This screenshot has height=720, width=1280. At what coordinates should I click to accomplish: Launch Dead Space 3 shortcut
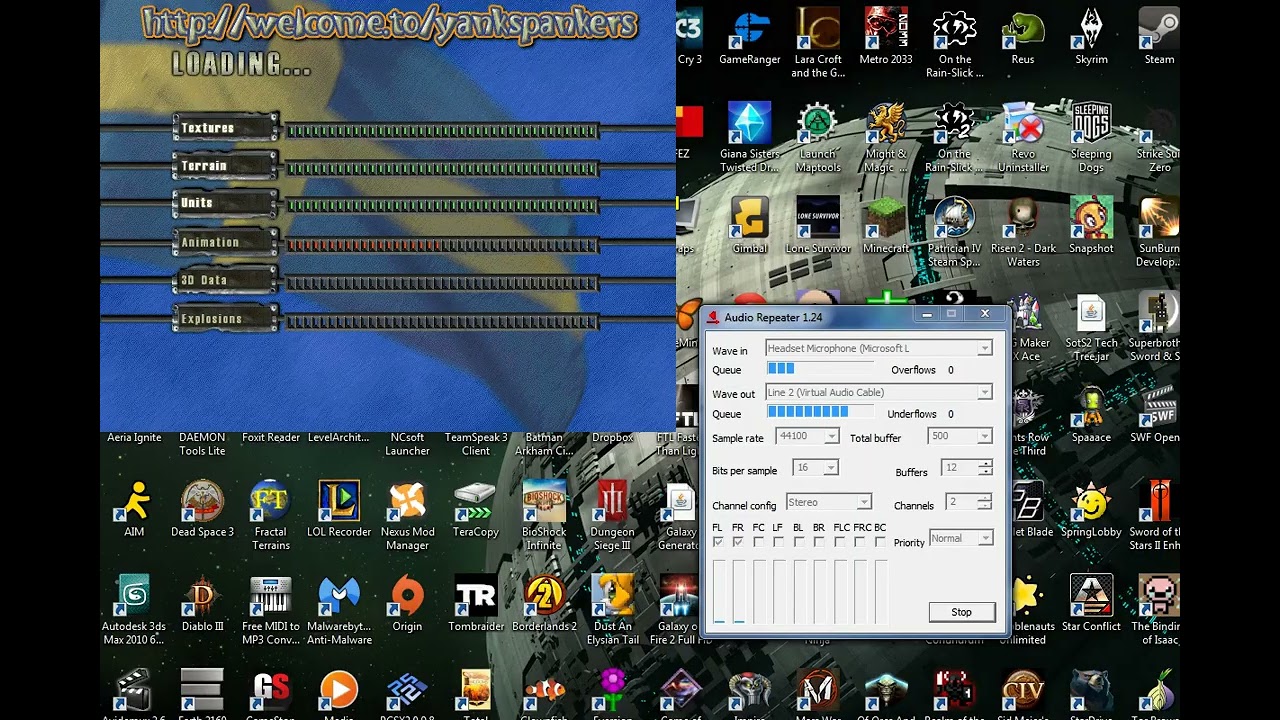click(x=202, y=509)
